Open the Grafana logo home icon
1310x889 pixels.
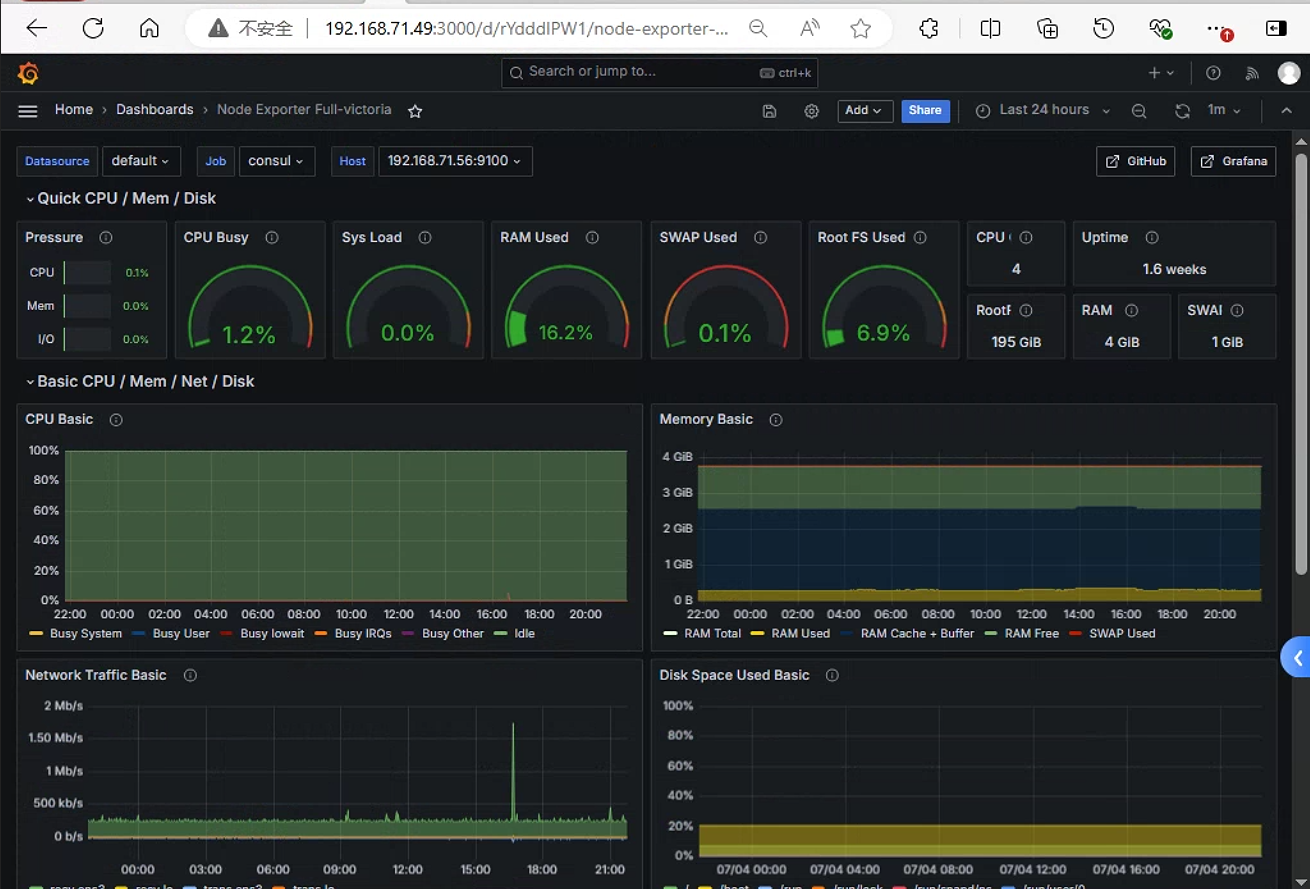[28, 73]
